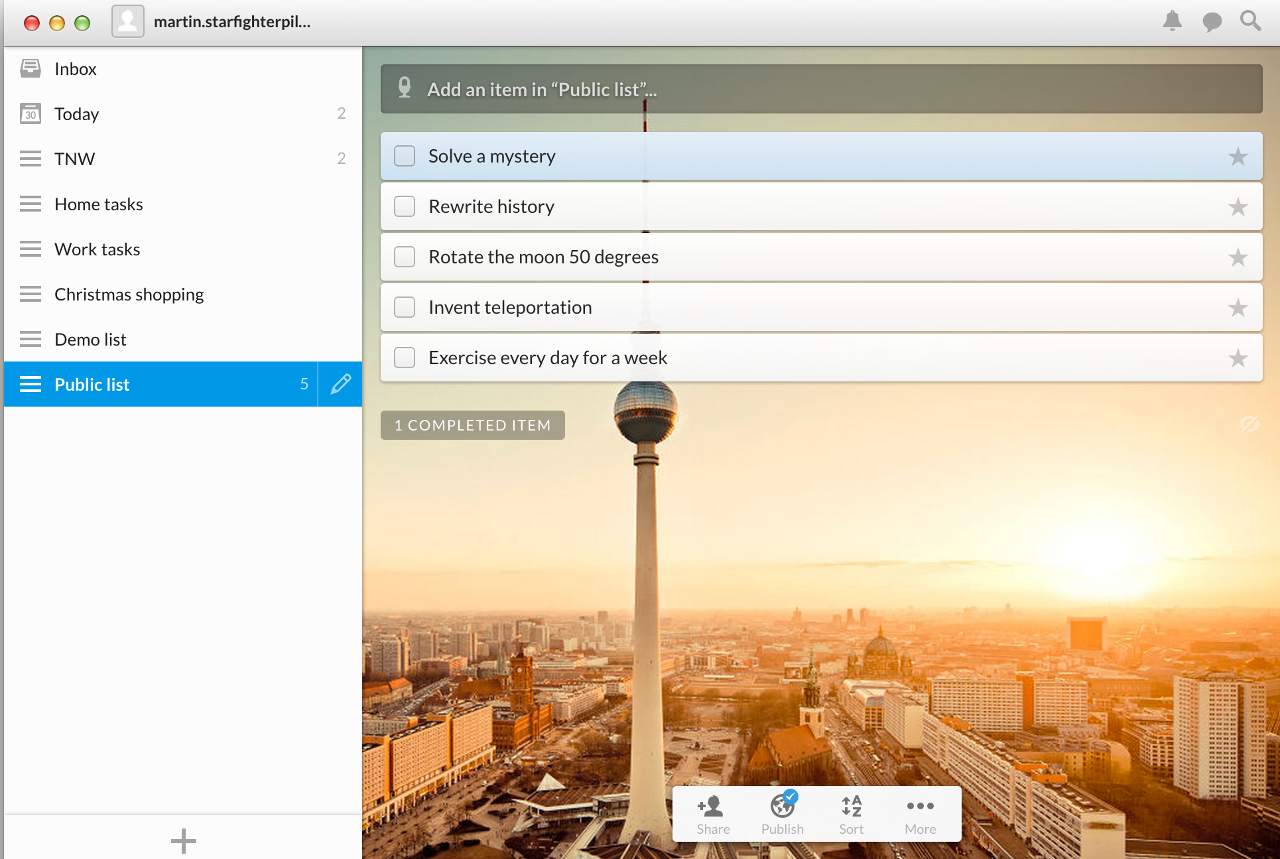Open the Christmas shopping list
This screenshot has width=1280, height=859.
tap(129, 294)
